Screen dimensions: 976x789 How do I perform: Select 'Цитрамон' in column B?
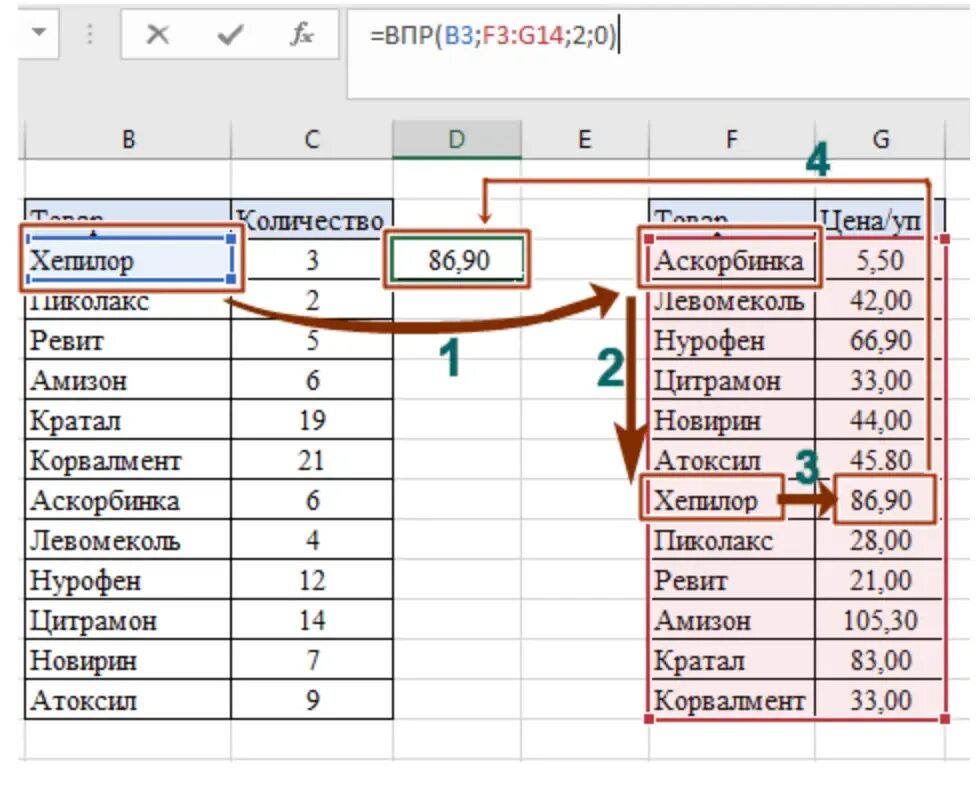coord(128,620)
